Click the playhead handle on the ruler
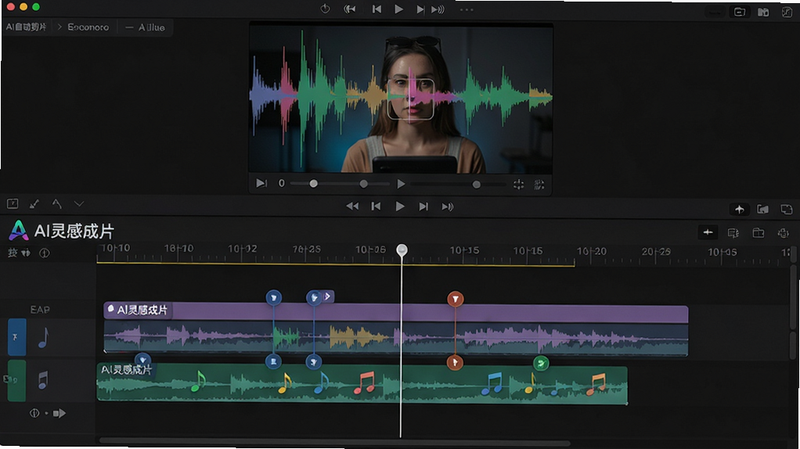This screenshot has width=800, height=449. point(402,250)
